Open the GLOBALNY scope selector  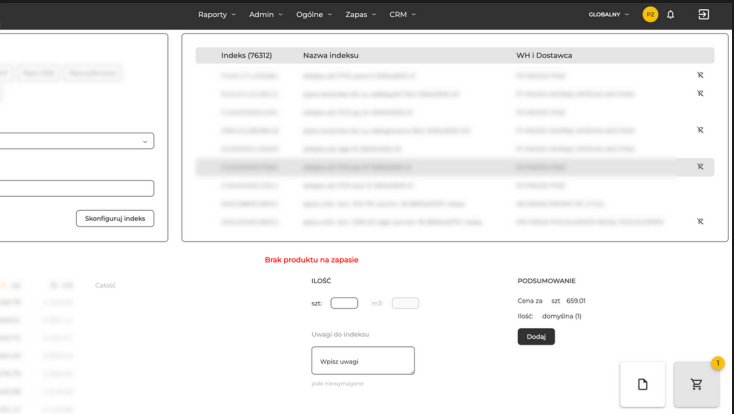coord(609,14)
